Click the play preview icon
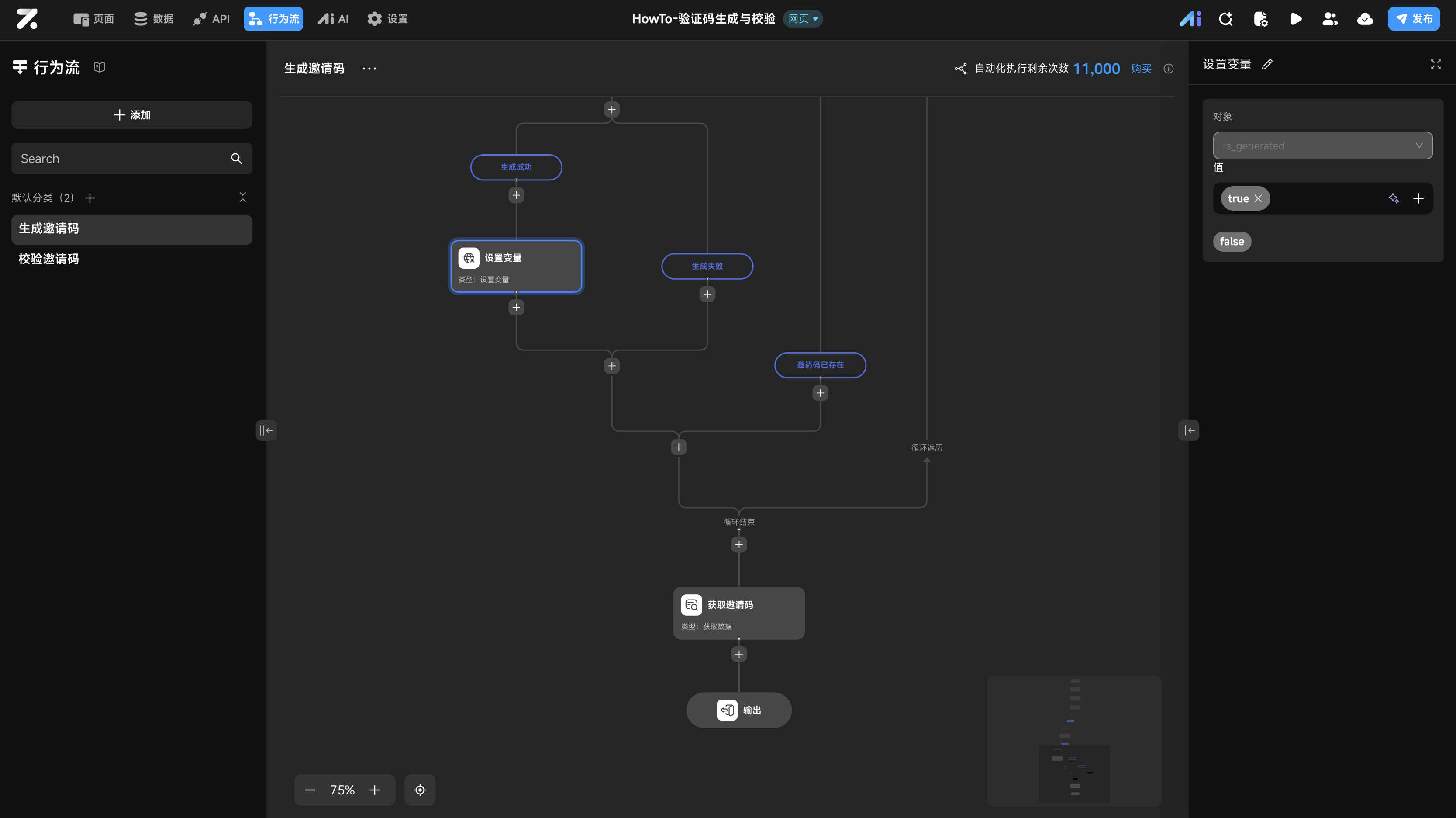This screenshot has width=1456, height=818. tap(1295, 19)
